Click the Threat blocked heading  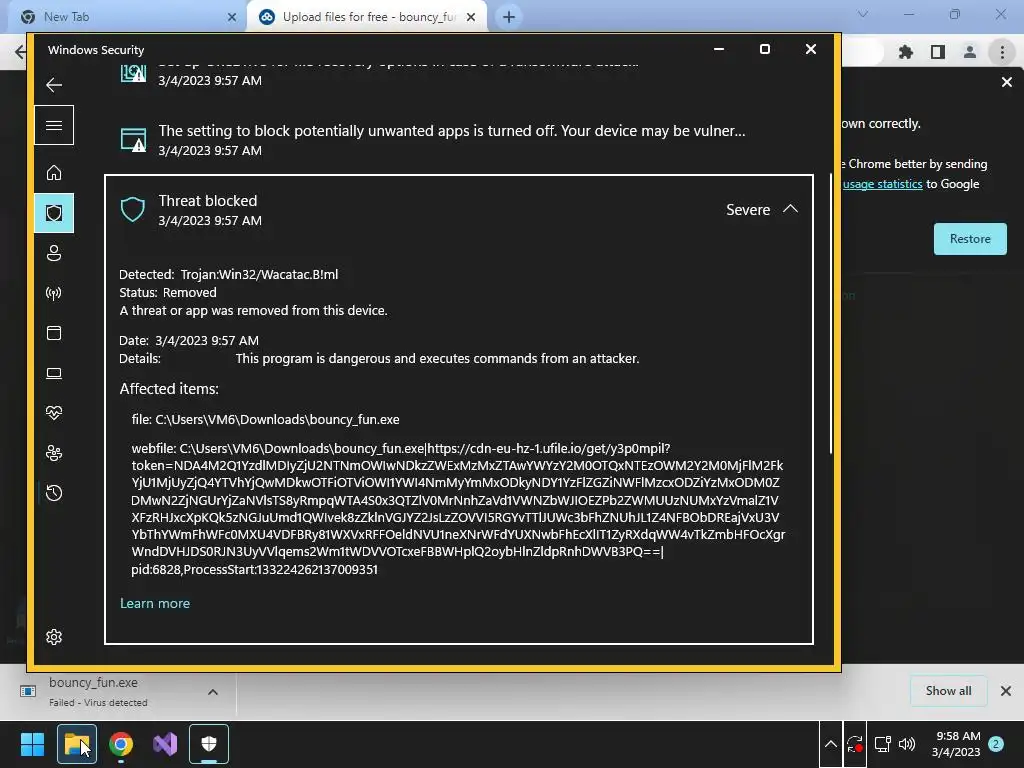coord(208,200)
